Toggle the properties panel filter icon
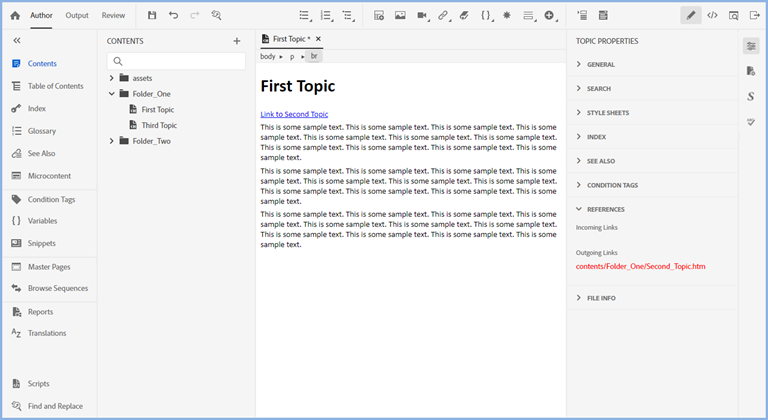768x420 pixels. pos(751,46)
